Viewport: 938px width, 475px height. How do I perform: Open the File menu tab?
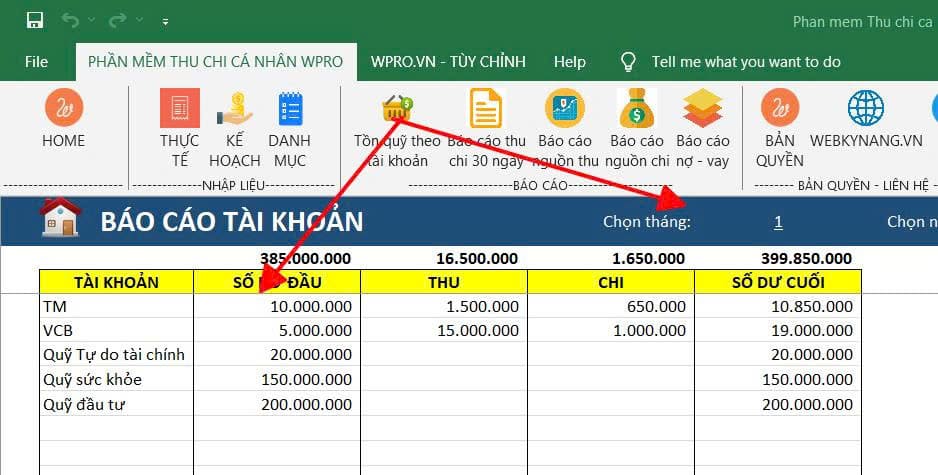pos(36,62)
